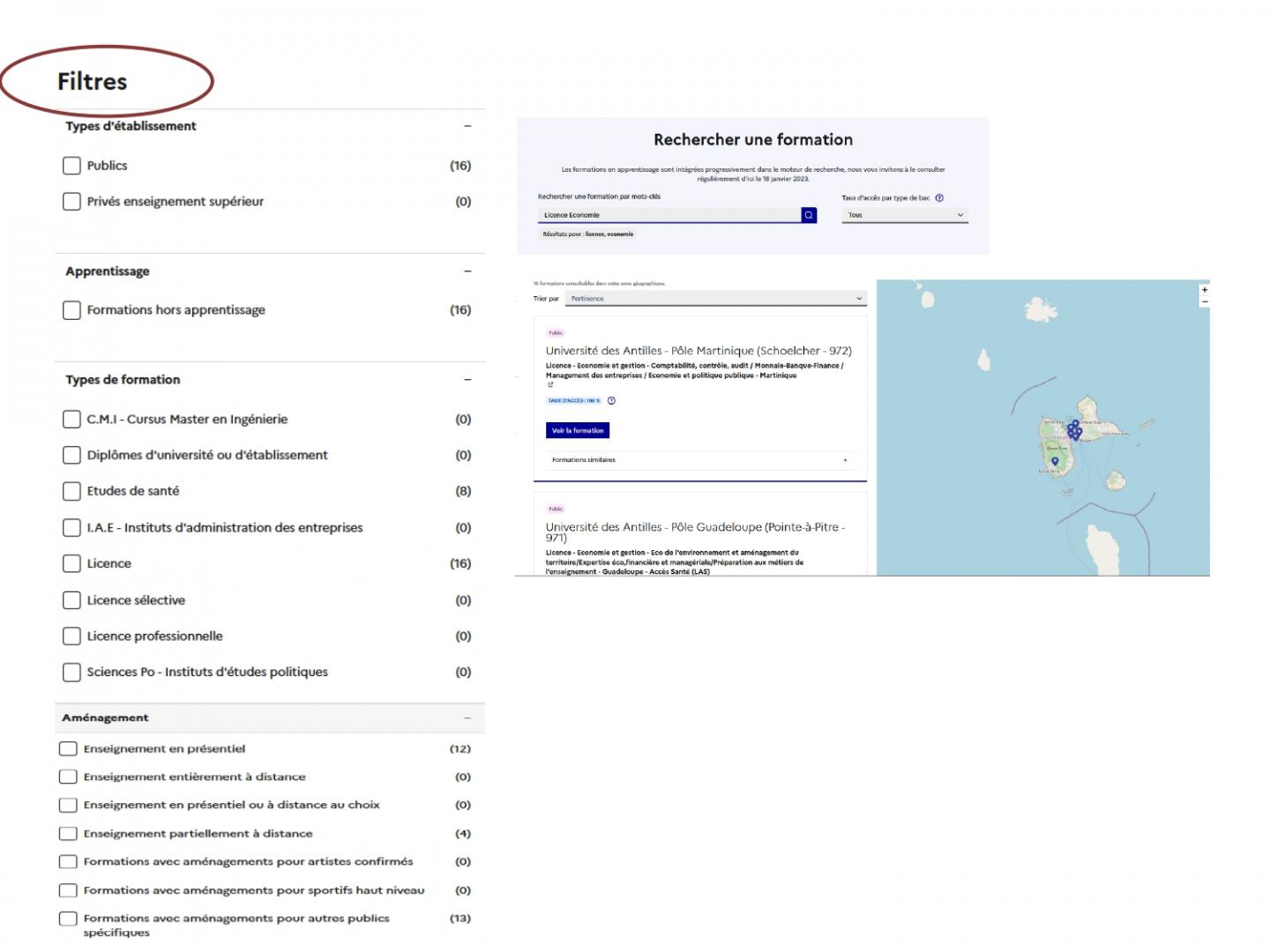Screen dimensions: 1270x952
Task: Expand Formations similaires with plus icon
Action: click(845, 460)
